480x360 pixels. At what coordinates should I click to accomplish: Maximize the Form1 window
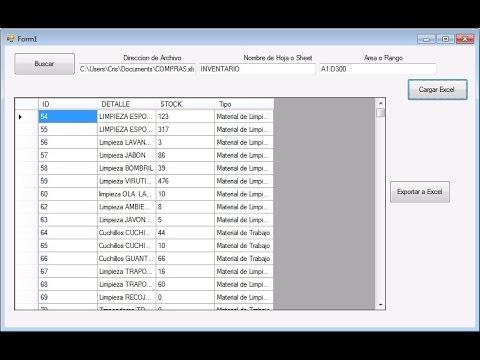(x=446, y=39)
